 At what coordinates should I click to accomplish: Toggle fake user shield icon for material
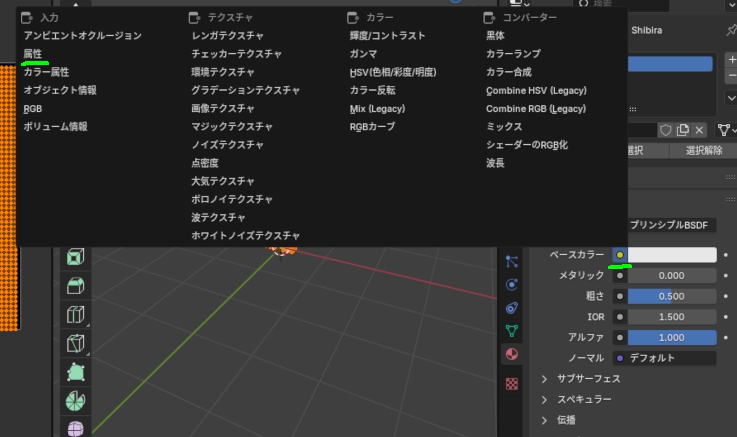click(x=665, y=130)
